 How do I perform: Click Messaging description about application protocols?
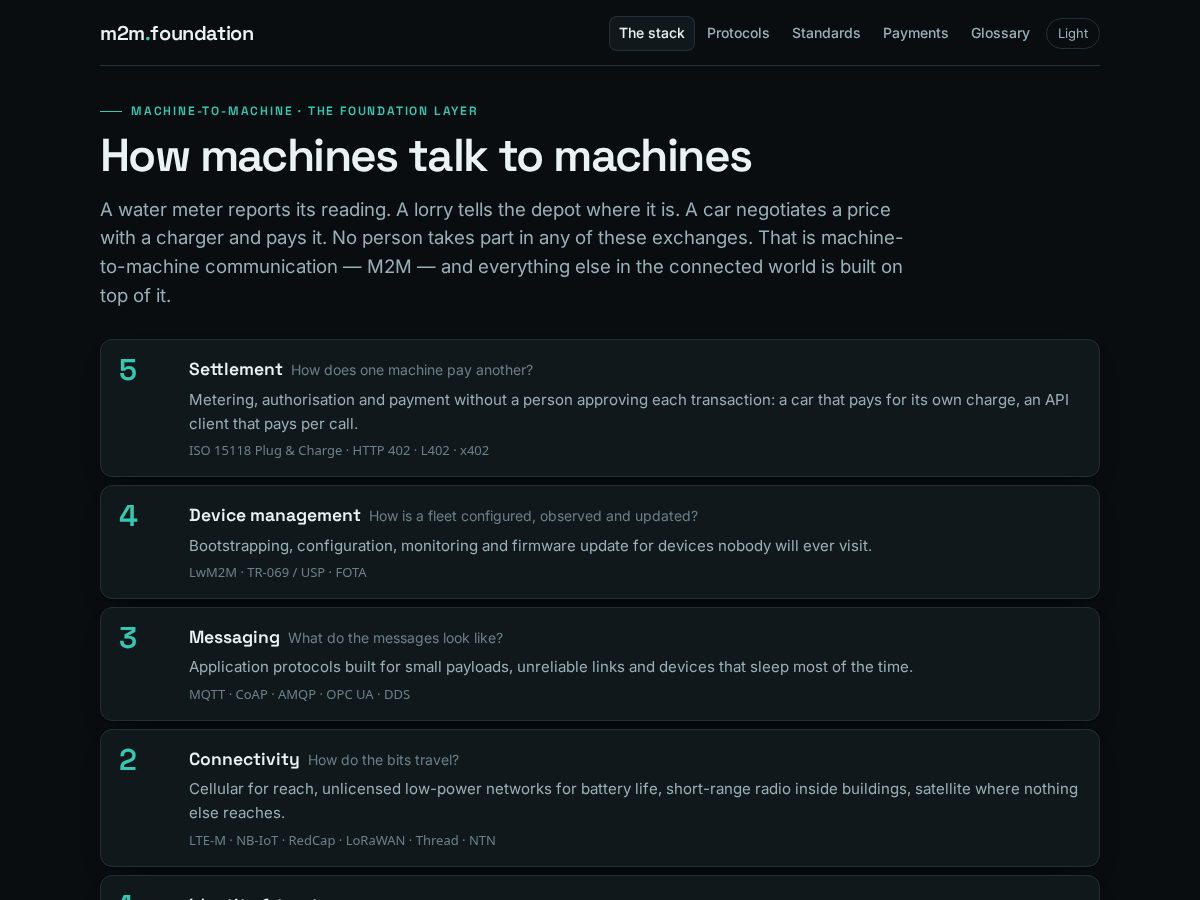[x=551, y=667]
